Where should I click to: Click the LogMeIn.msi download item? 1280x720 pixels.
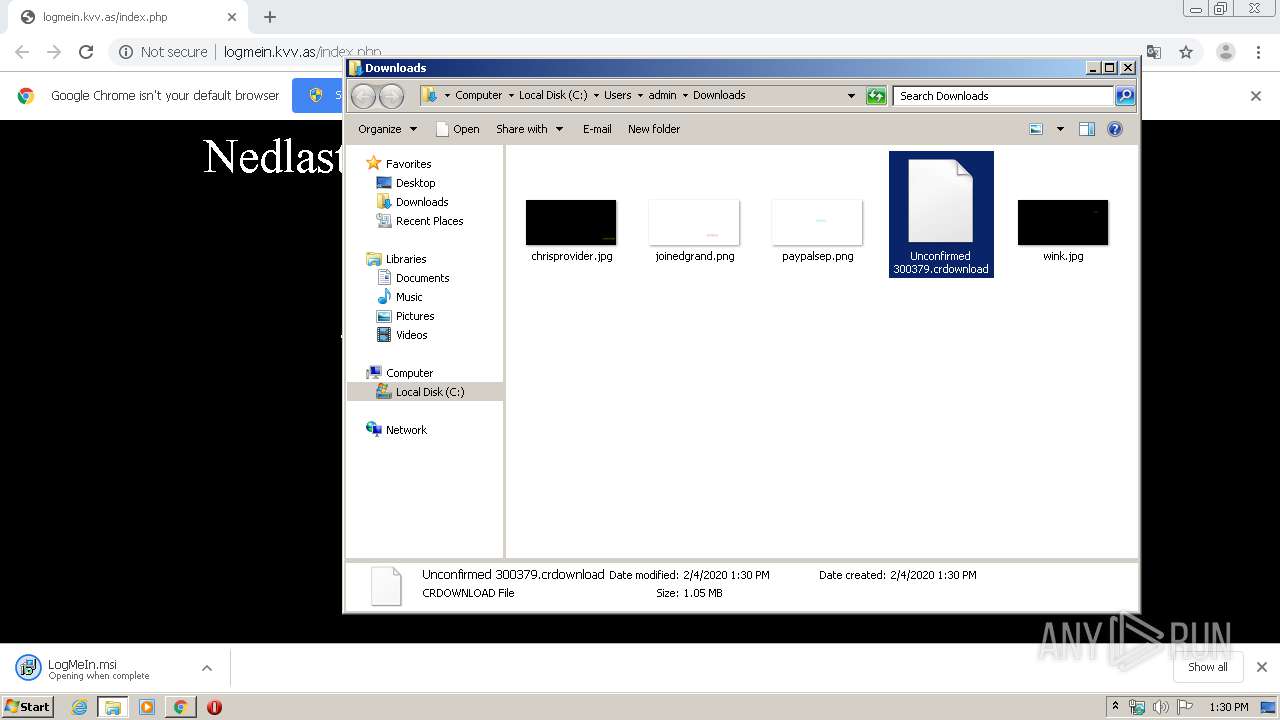100,668
